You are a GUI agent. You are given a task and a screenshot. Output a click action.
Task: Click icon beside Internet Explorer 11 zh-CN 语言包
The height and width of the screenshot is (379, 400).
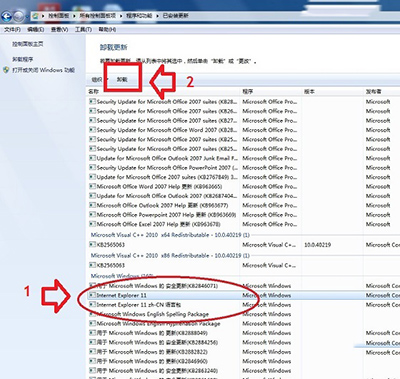pyautogui.click(x=92, y=305)
